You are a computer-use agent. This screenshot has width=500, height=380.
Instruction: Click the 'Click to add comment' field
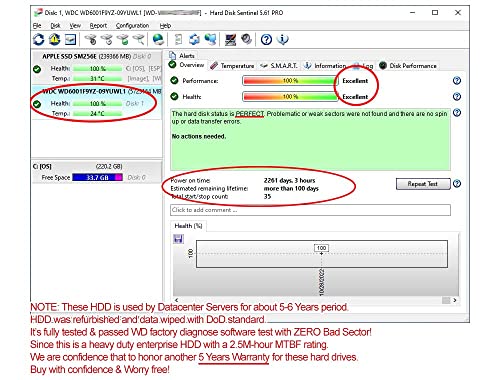pos(310,210)
